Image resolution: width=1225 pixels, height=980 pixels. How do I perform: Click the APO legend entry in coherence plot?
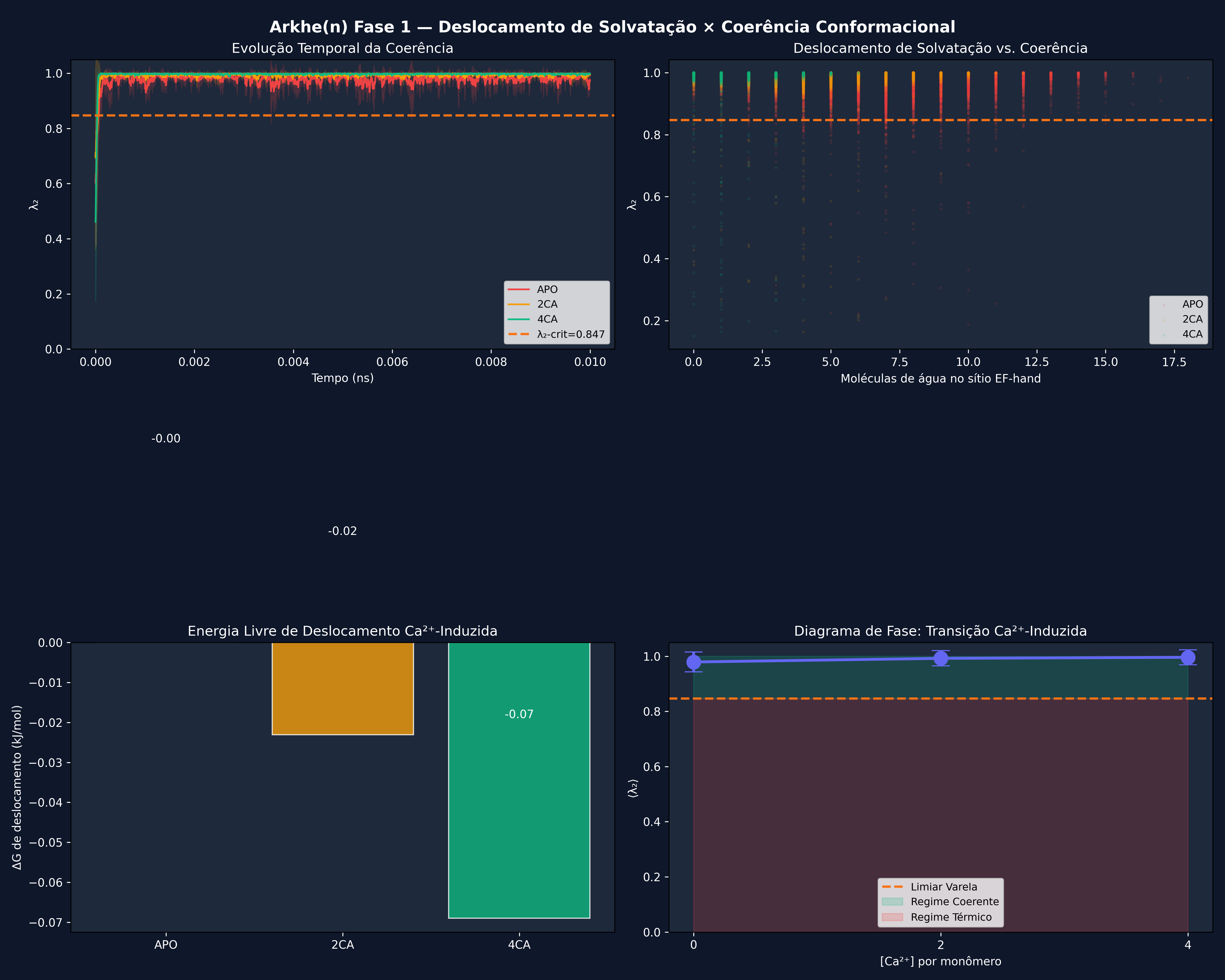click(547, 289)
